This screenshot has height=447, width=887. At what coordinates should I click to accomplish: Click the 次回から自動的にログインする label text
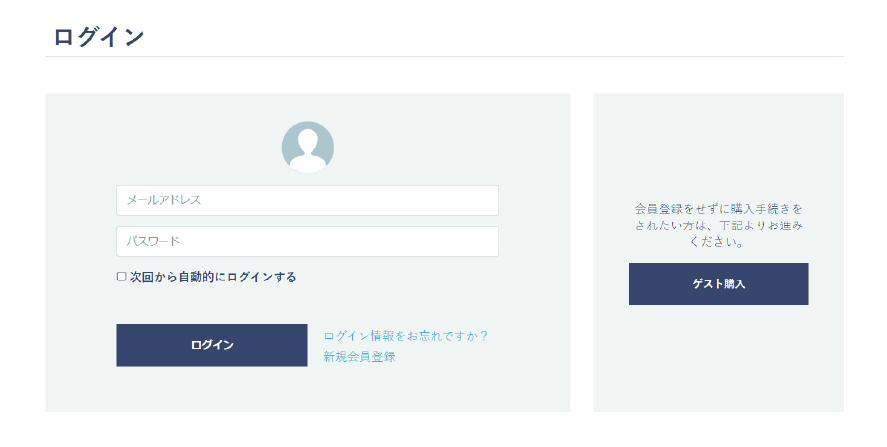213,277
